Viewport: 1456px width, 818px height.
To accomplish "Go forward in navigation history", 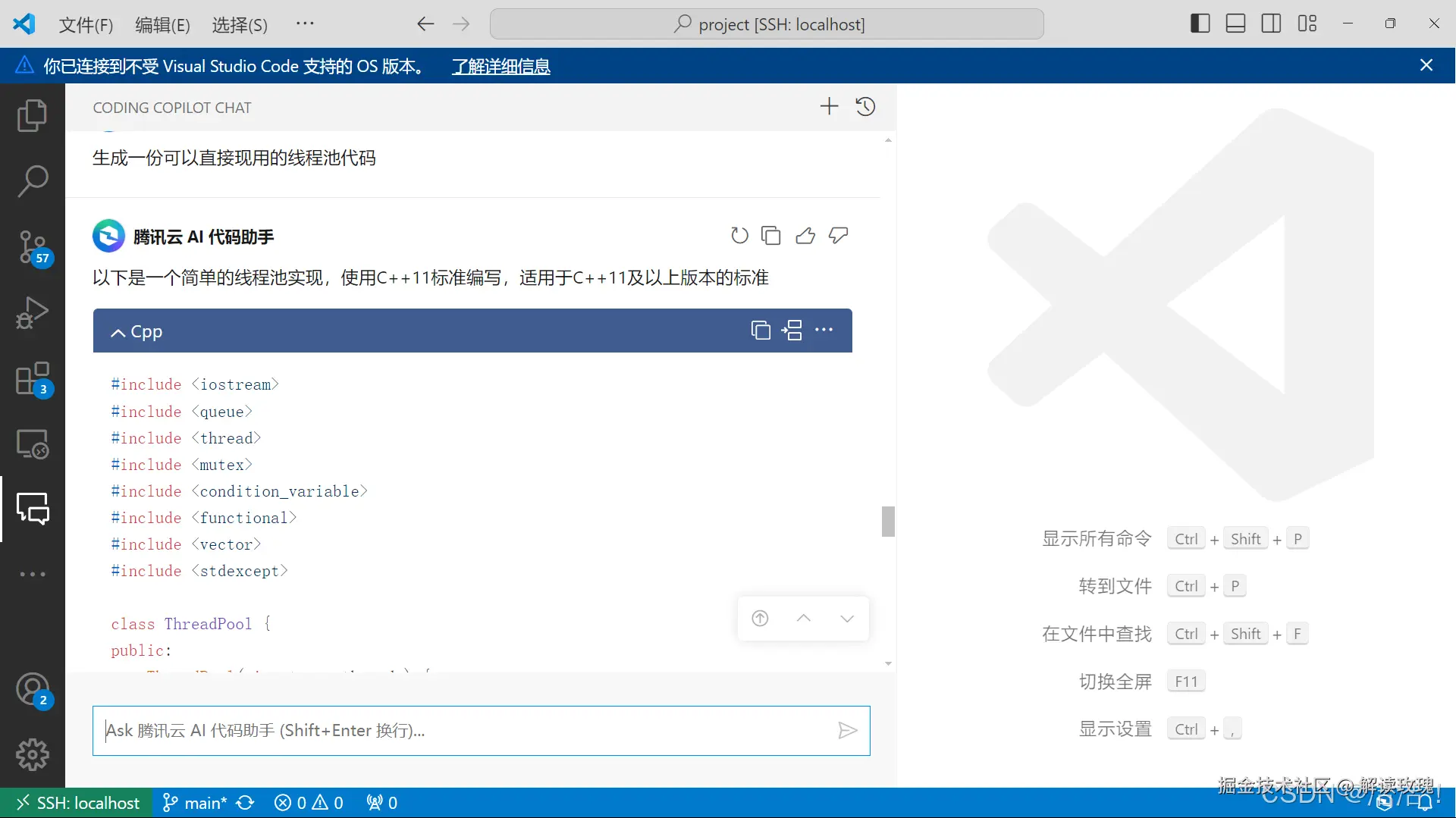I will 461,24.
